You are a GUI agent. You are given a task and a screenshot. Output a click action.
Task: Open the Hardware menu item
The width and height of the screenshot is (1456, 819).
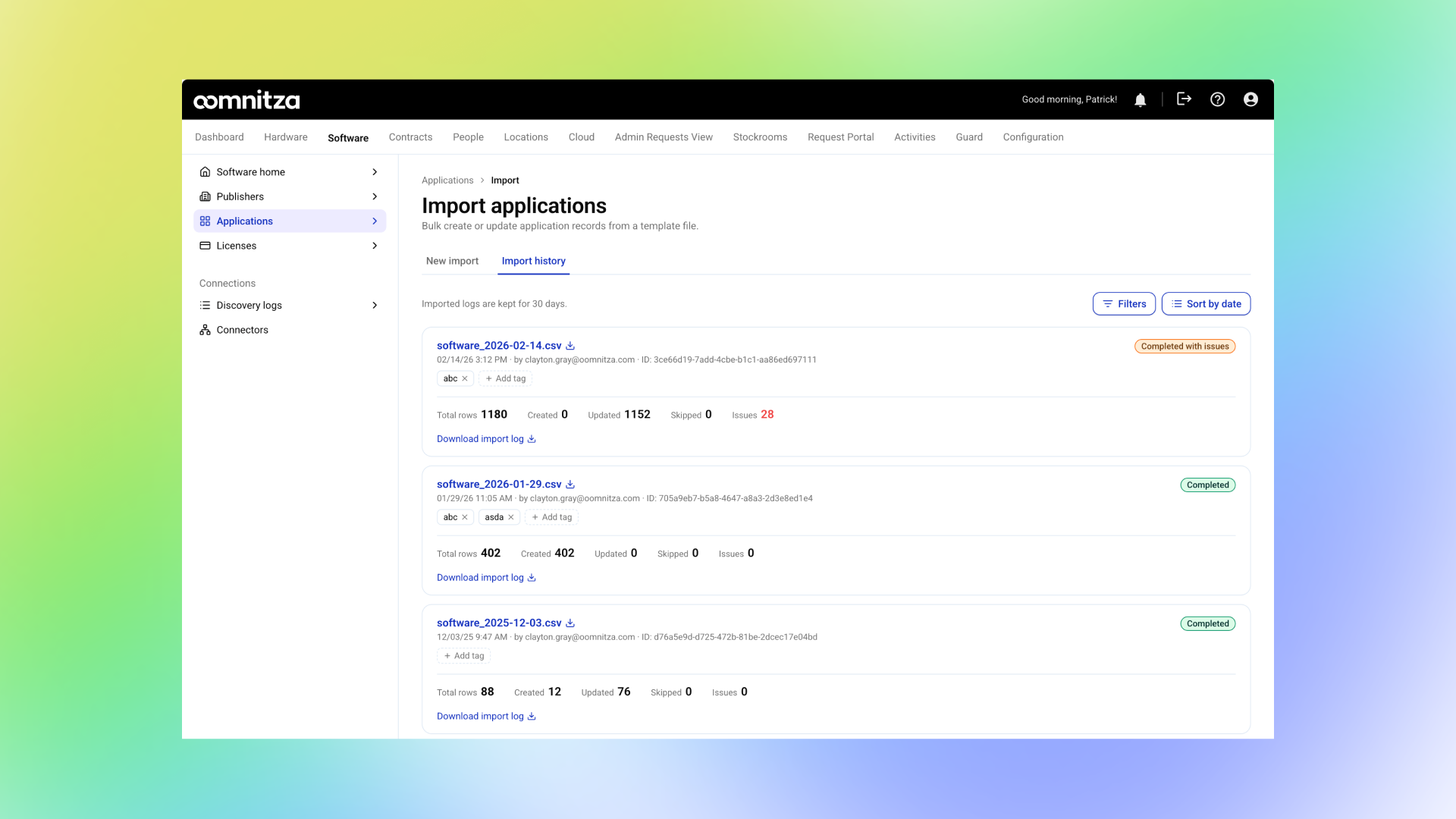point(286,137)
